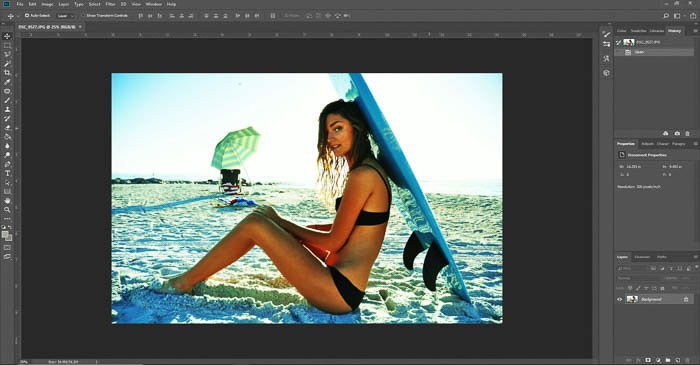The image size is (700, 365).
Task: Select the Gradient tool
Action: [x=7, y=137]
